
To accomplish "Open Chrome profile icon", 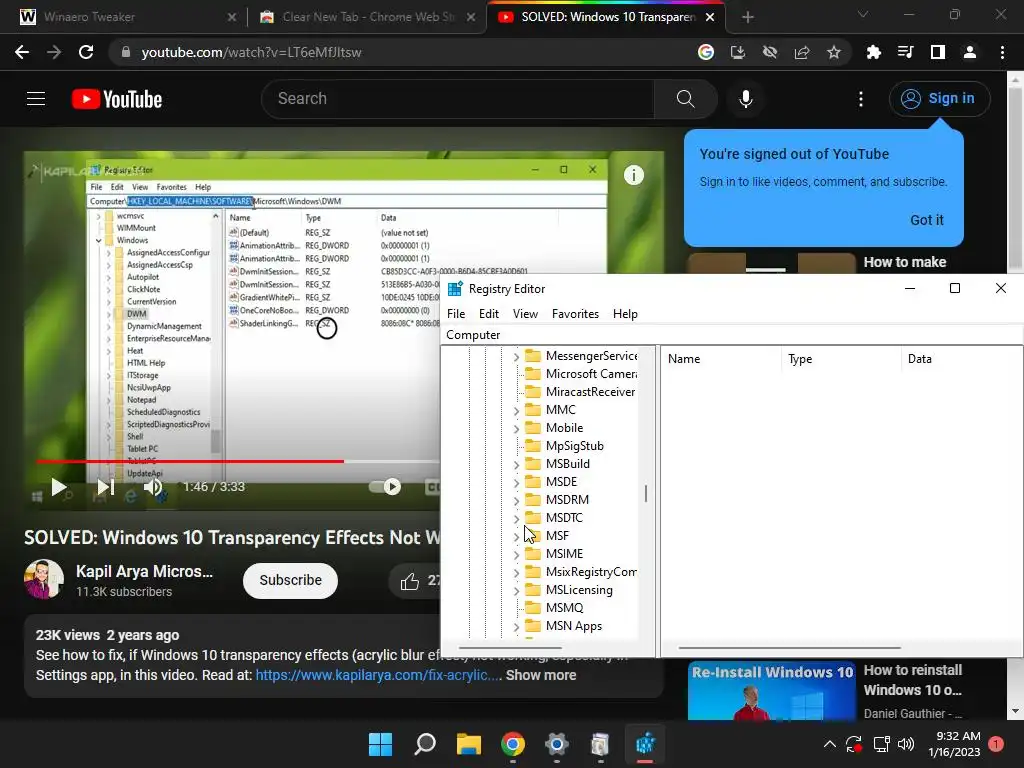I will pyautogui.click(x=970, y=52).
